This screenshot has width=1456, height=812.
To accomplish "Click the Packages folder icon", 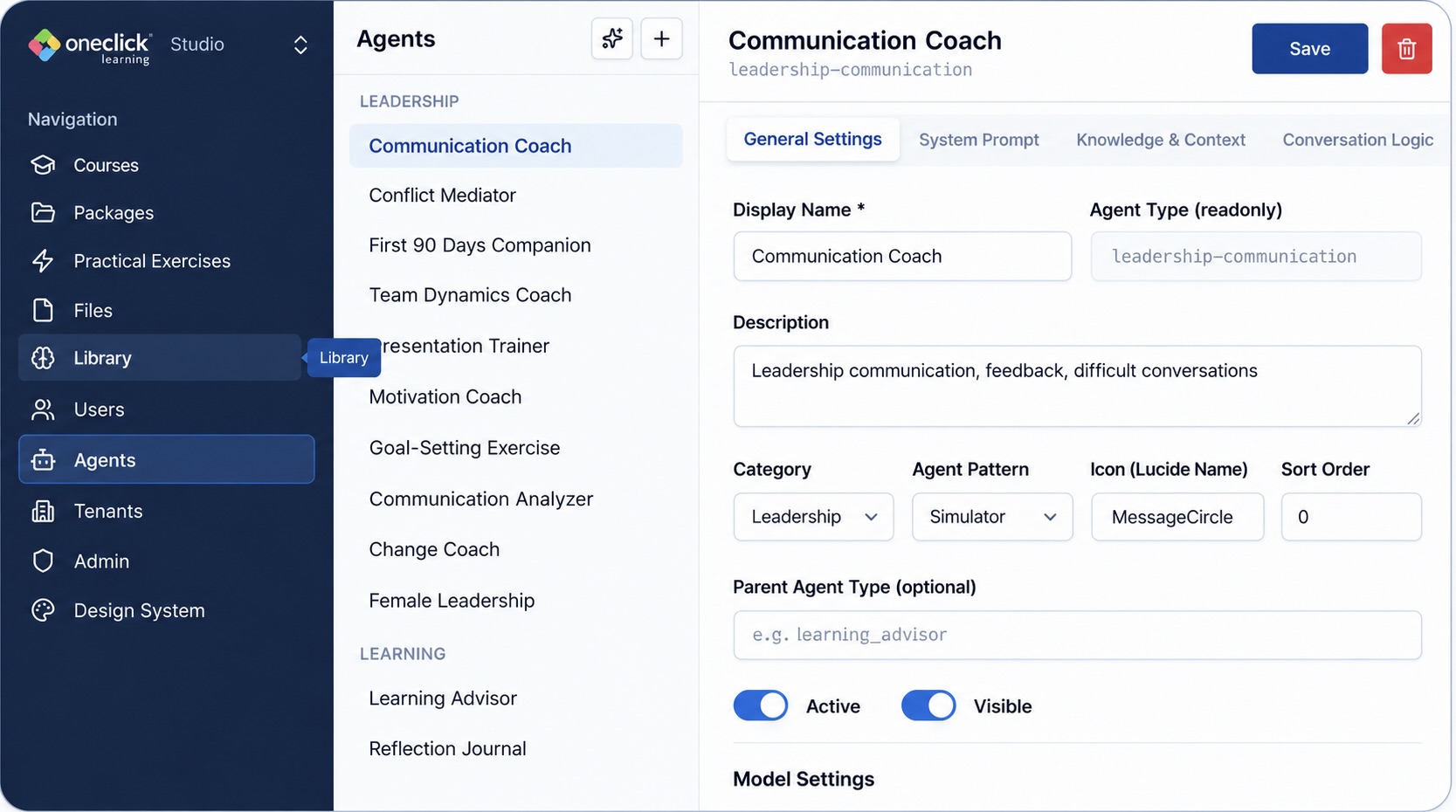I will coord(43,212).
